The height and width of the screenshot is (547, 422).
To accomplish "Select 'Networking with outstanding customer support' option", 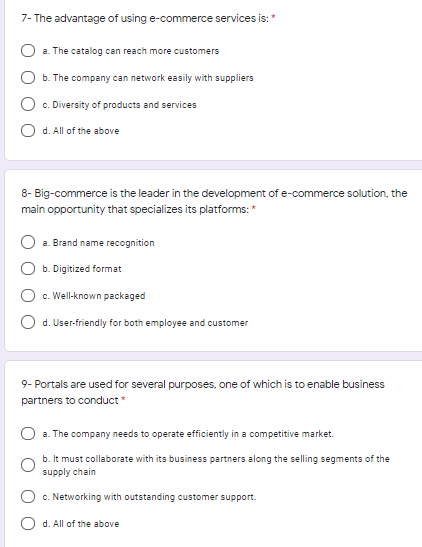I will pyautogui.click(x=28, y=496).
